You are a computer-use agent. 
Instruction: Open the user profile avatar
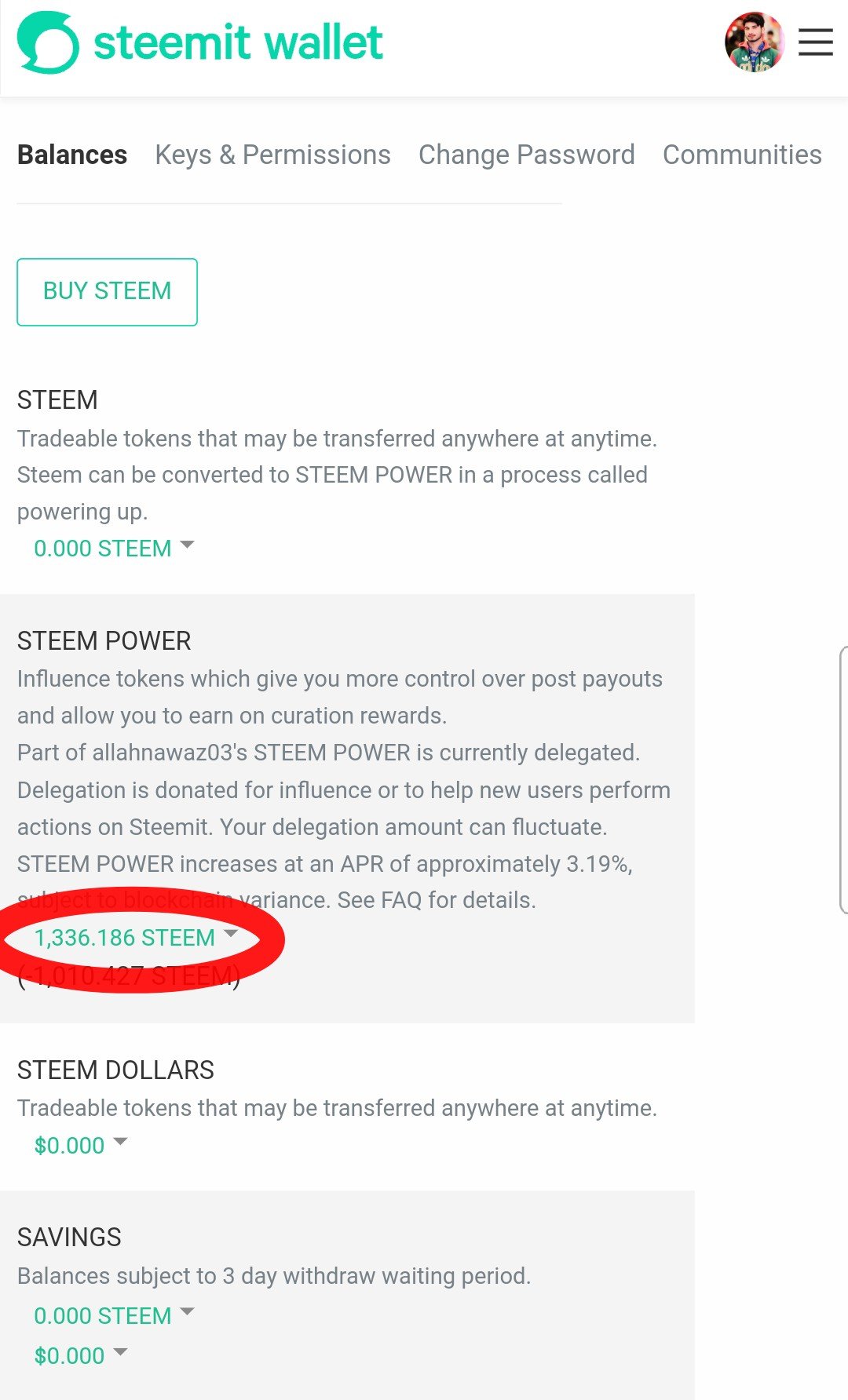click(x=754, y=42)
